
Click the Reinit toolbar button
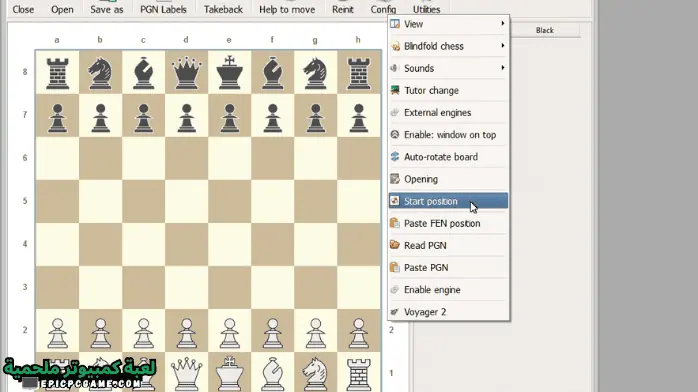click(343, 9)
